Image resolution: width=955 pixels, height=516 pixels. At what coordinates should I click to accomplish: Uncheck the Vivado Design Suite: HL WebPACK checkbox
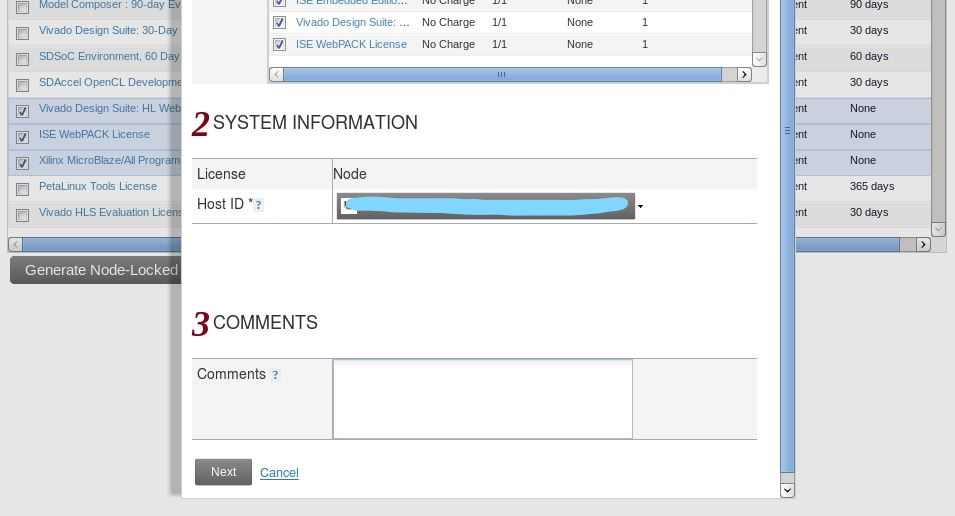click(23, 111)
